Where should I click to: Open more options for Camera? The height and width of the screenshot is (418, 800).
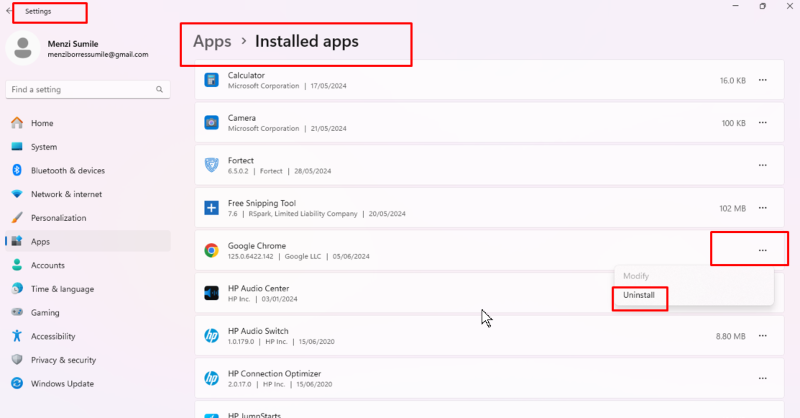tap(762, 122)
